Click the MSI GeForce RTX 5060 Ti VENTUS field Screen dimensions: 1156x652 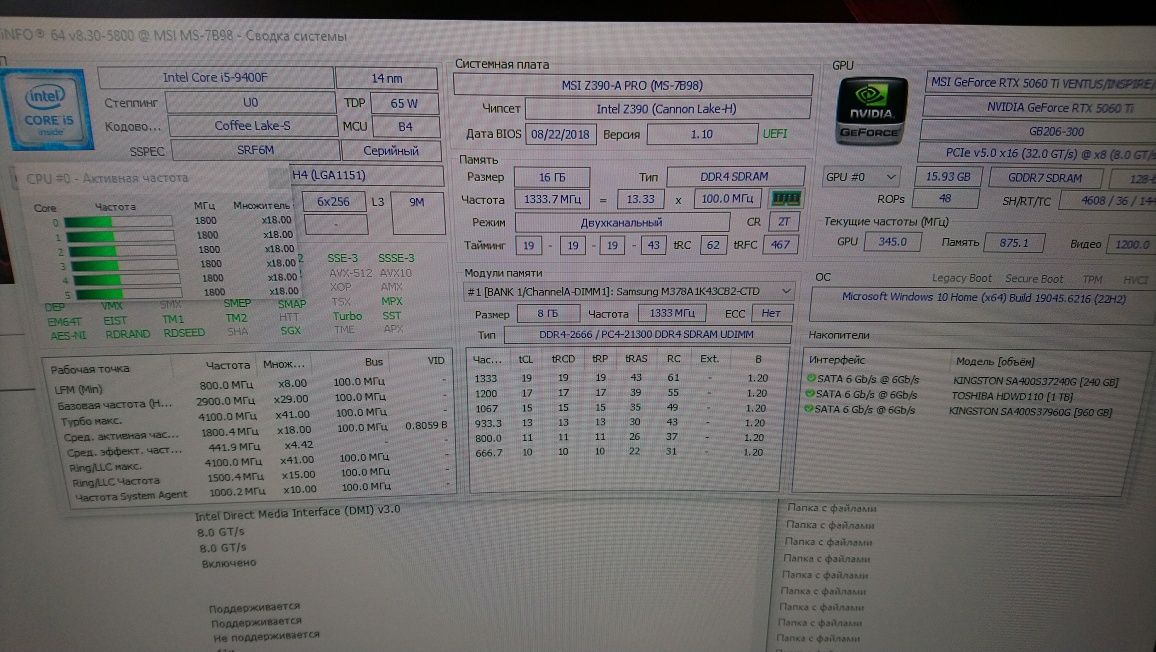(1040, 83)
